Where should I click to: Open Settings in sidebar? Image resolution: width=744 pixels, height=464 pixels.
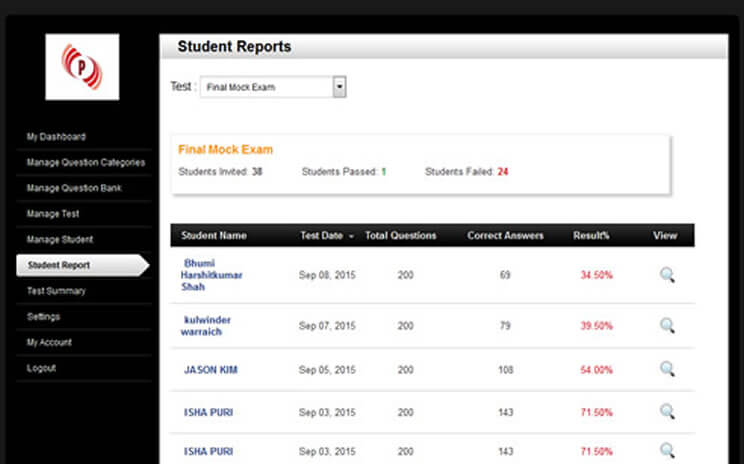click(x=43, y=316)
